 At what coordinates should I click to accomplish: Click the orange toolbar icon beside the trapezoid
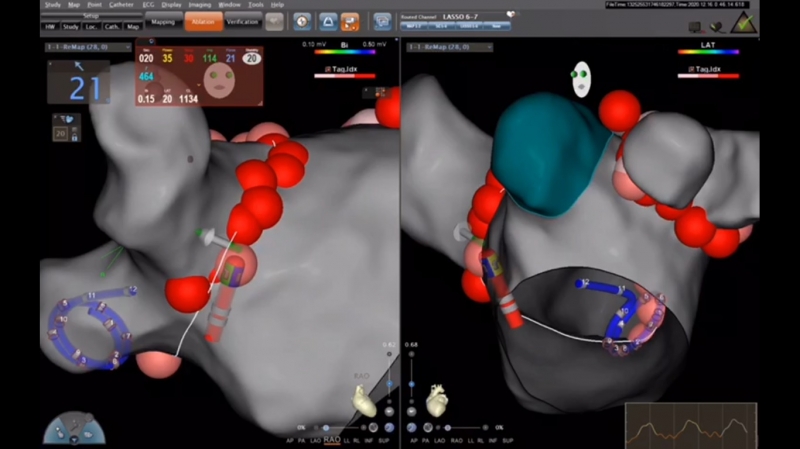[350, 20]
